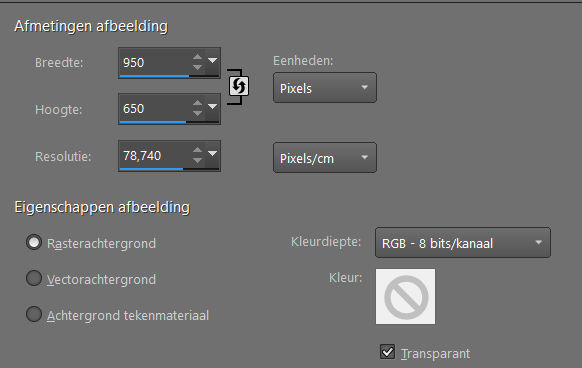Open the Pixels/cm resolution units dropdown
The height and width of the screenshot is (368, 582).
[x=325, y=158]
